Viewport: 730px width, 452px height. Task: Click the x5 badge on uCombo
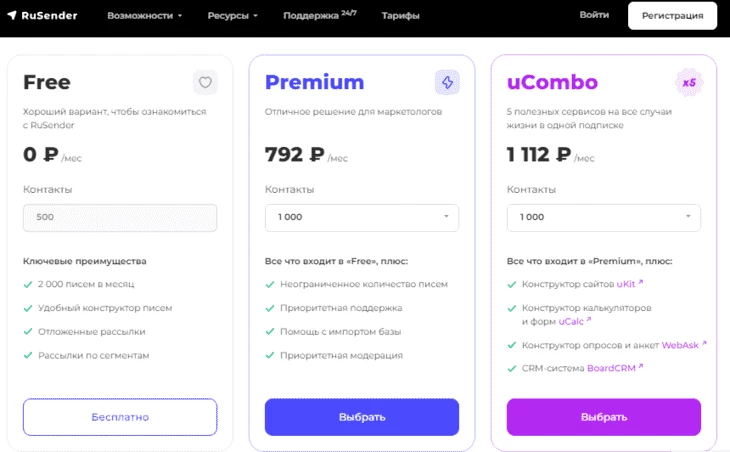[x=689, y=83]
